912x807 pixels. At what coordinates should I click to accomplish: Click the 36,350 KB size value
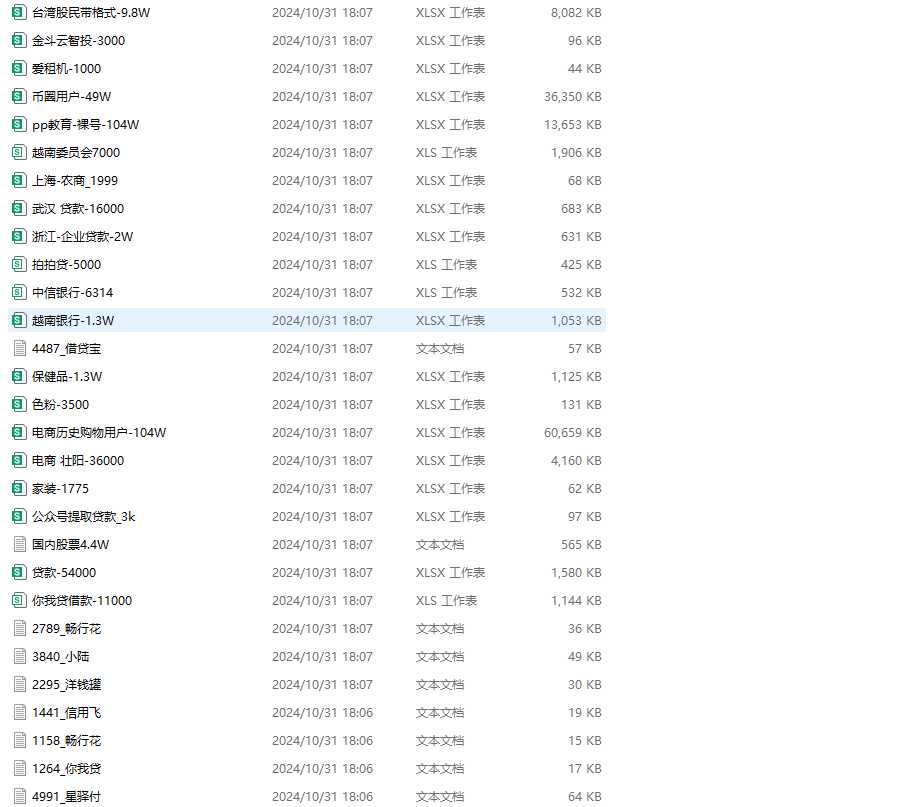pos(572,96)
